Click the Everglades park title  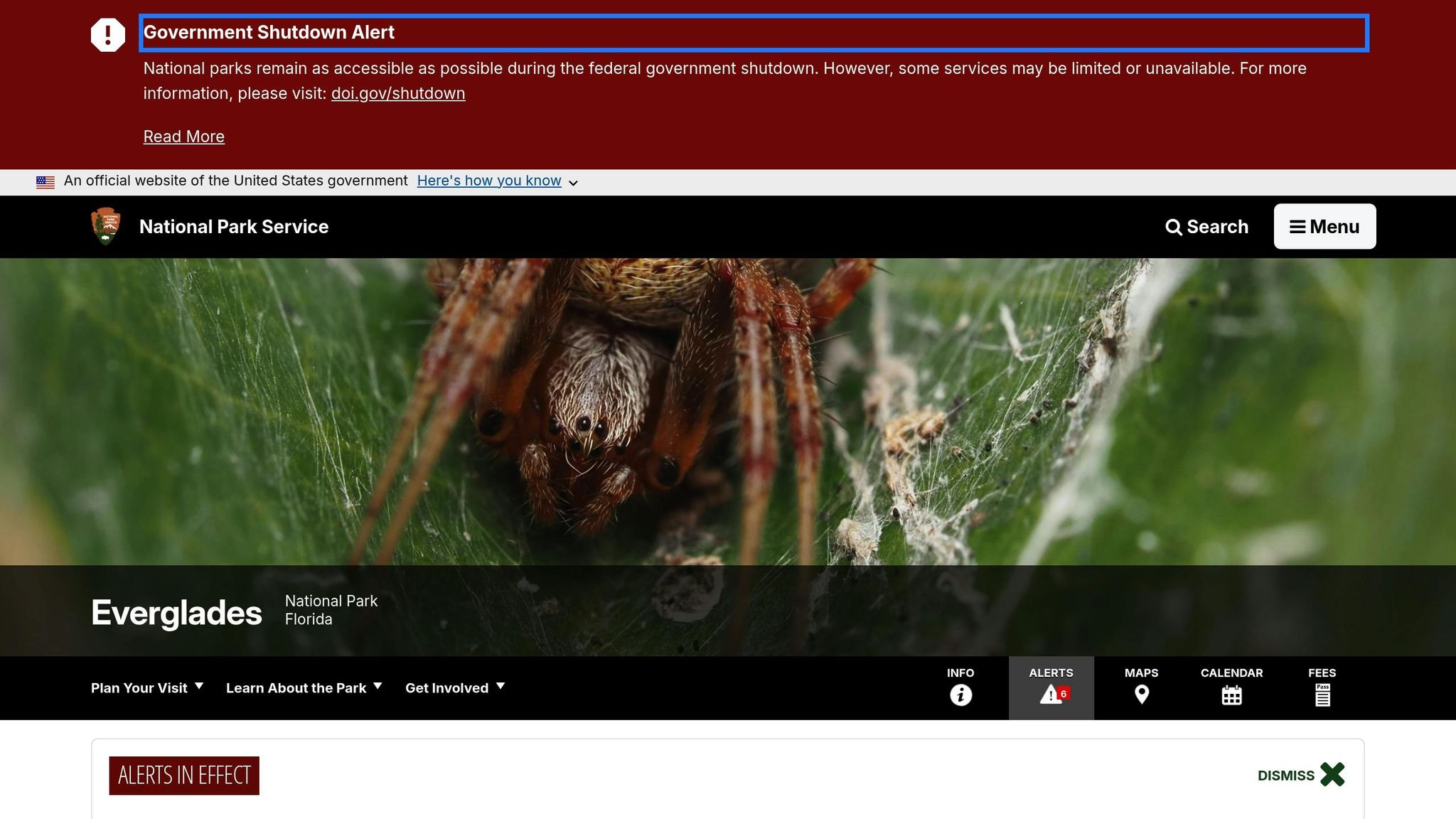click(176, 612)
